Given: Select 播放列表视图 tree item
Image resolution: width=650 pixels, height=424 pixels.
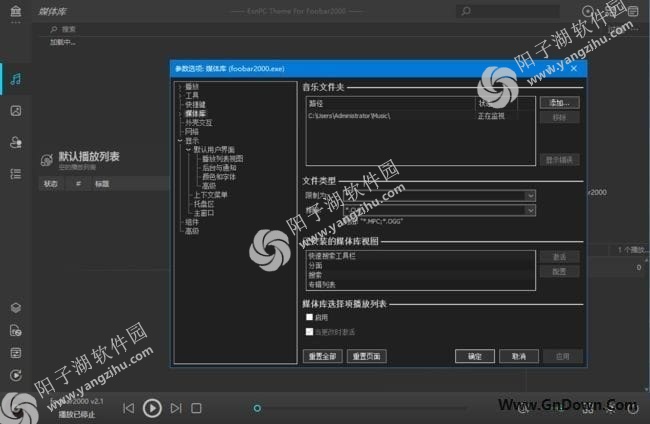Looking at the screenshot, I should 223,159.
